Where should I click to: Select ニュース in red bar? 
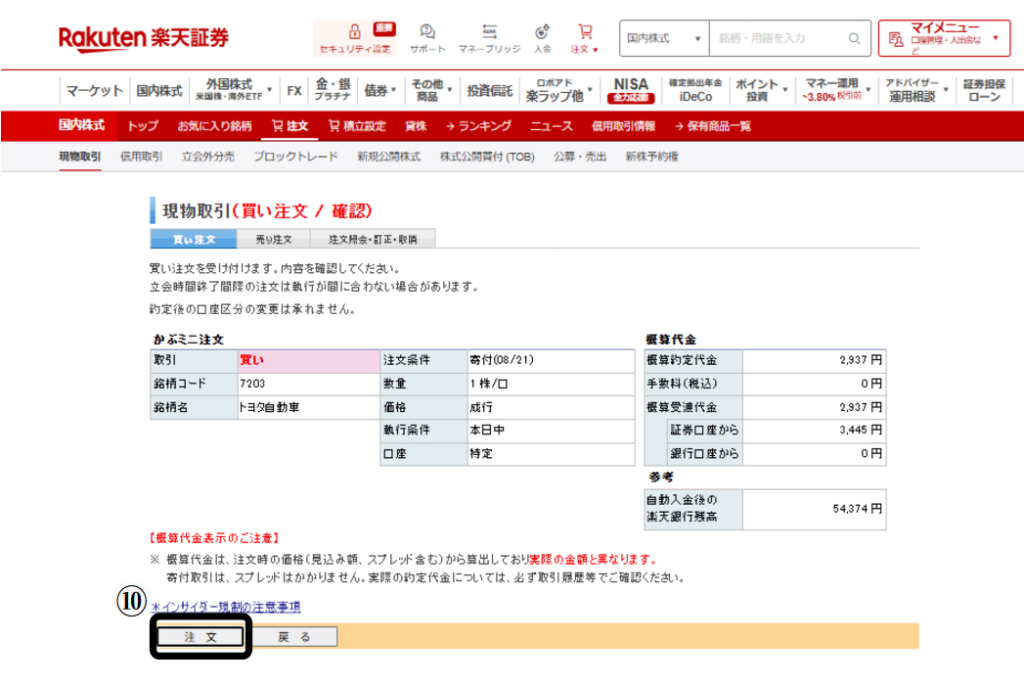coord(551,126)
